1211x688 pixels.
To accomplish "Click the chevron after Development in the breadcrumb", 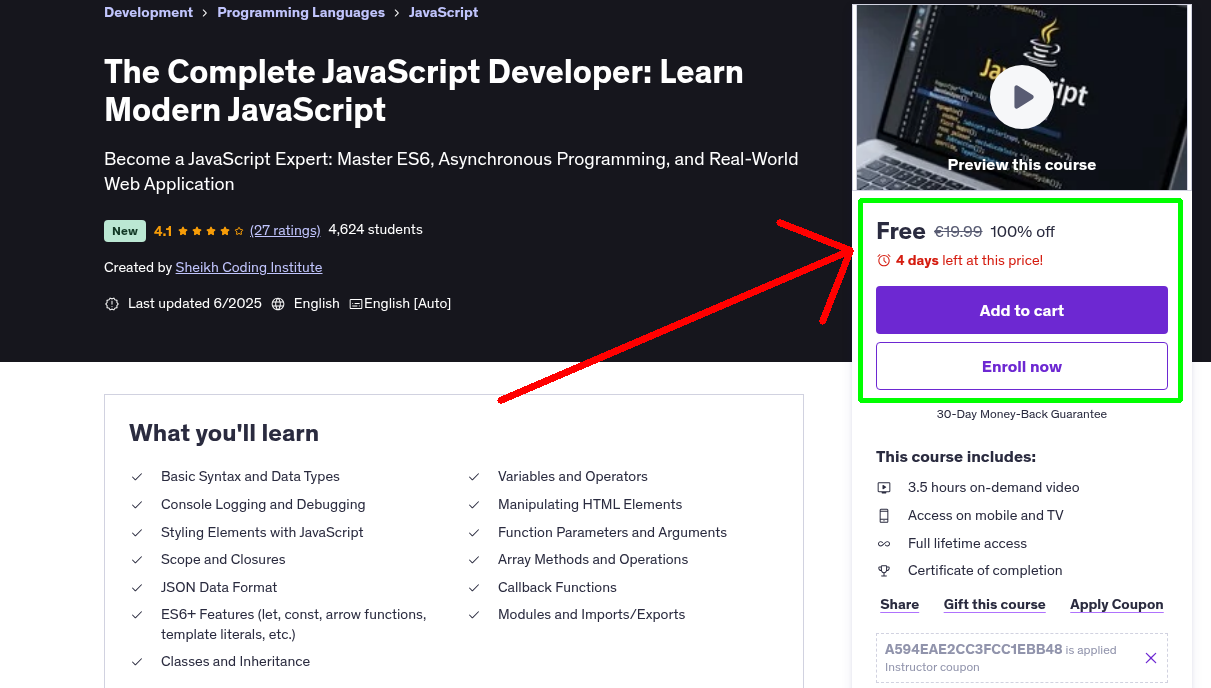I will click(x=205, y=13).
